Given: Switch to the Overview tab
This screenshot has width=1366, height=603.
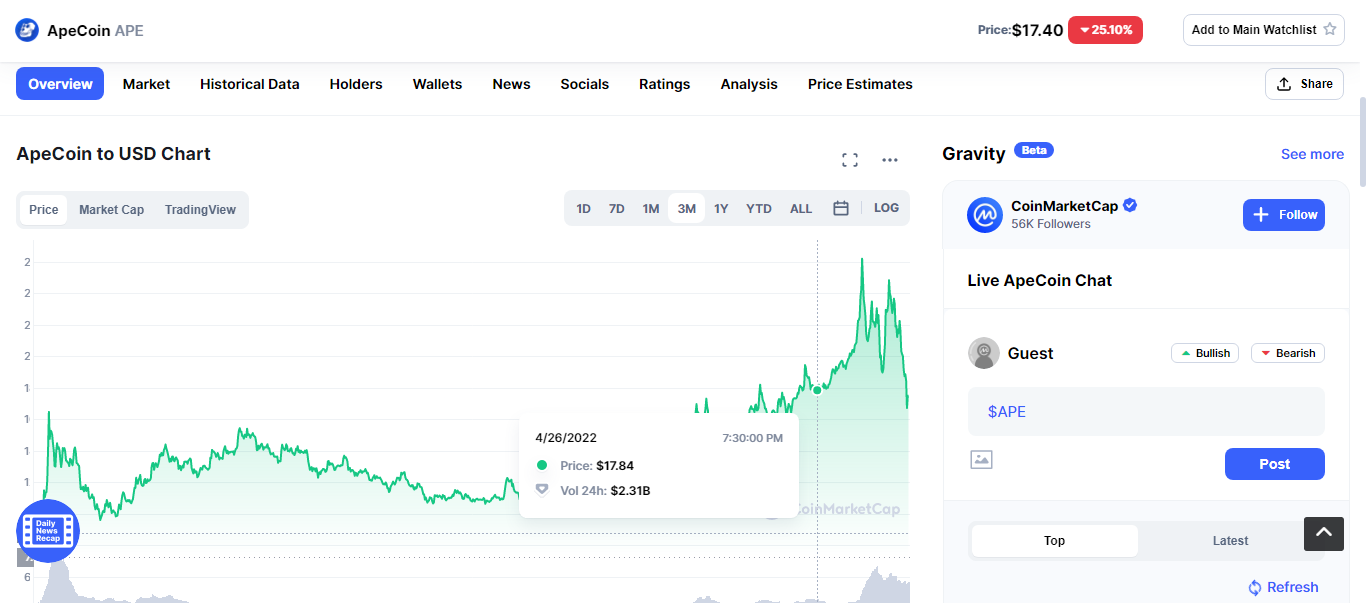Looking at the screenshot, I should 60,84.
